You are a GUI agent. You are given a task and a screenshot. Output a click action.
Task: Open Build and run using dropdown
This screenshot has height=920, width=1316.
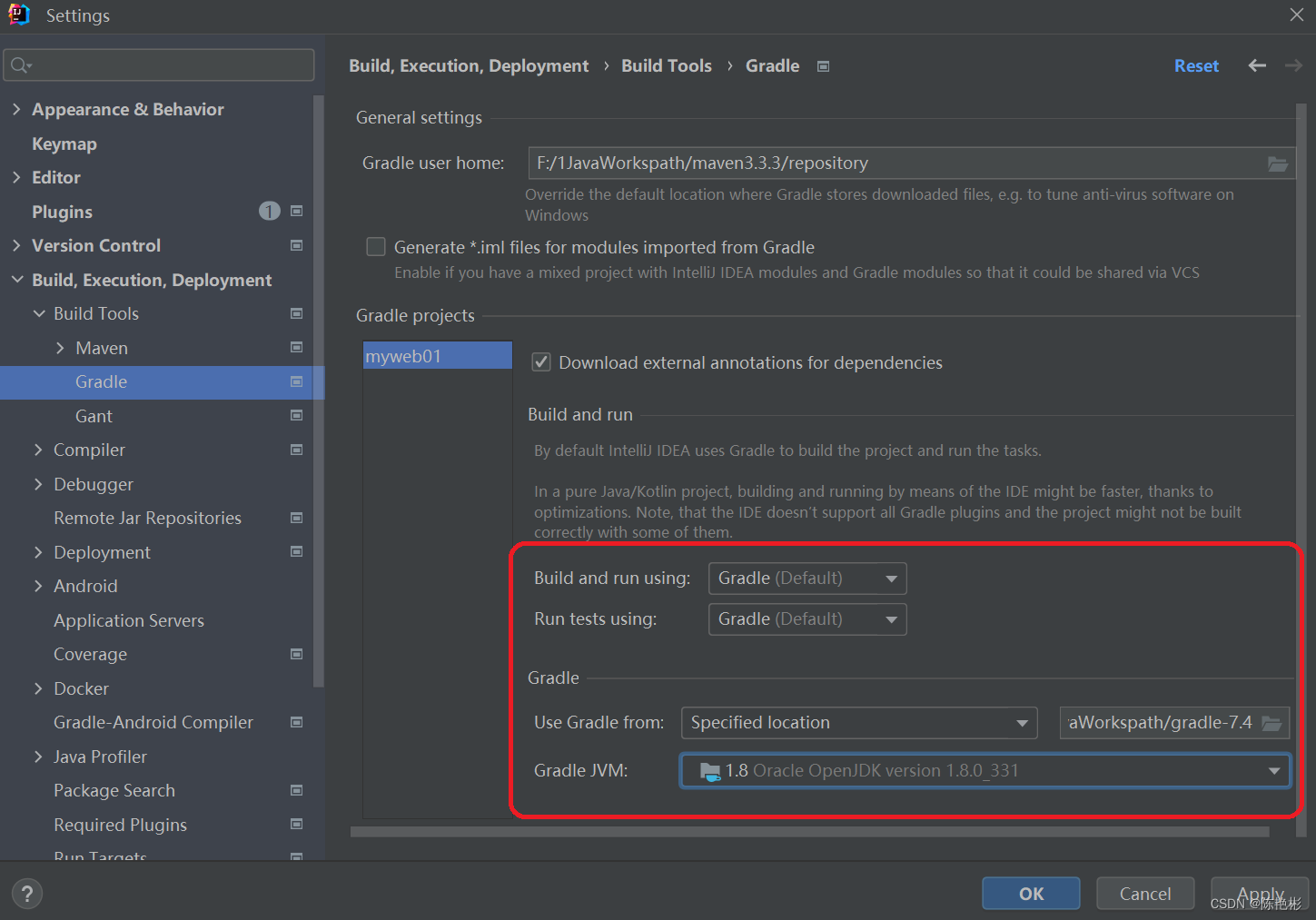(x=807, y=579)
